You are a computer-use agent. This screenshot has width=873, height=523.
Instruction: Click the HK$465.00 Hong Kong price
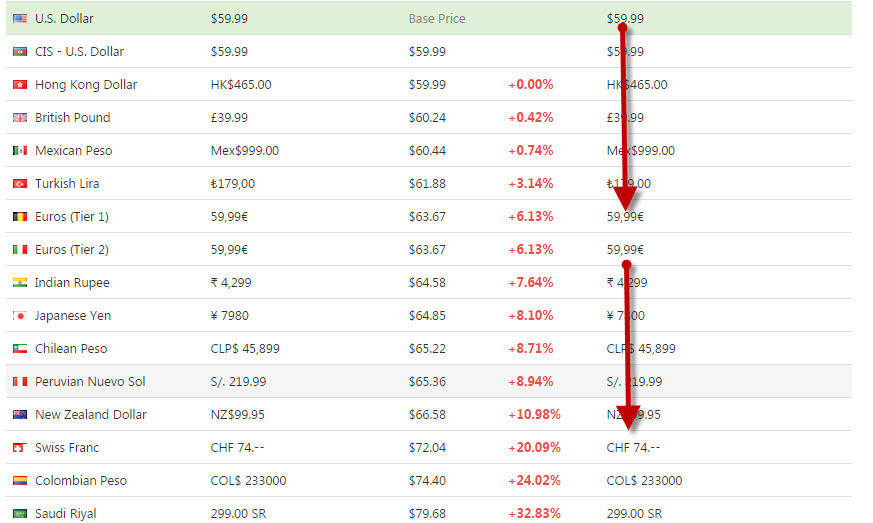coord(240,85)
